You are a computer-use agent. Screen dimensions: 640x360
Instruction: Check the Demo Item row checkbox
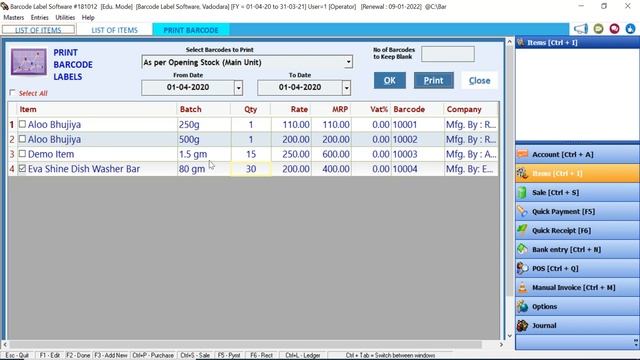pos(22,154)
